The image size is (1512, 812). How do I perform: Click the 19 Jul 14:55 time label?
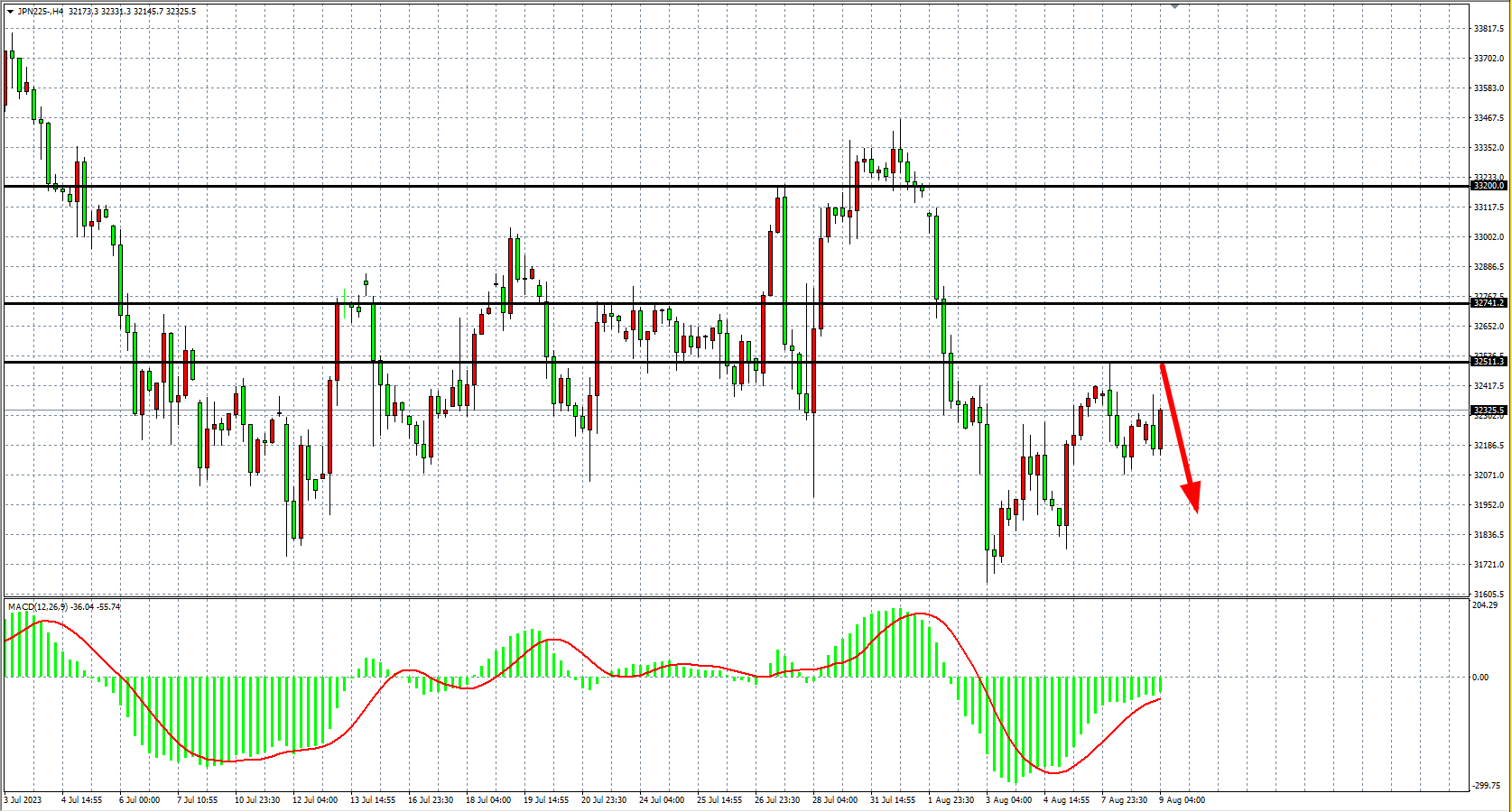(x=545, y=800)
